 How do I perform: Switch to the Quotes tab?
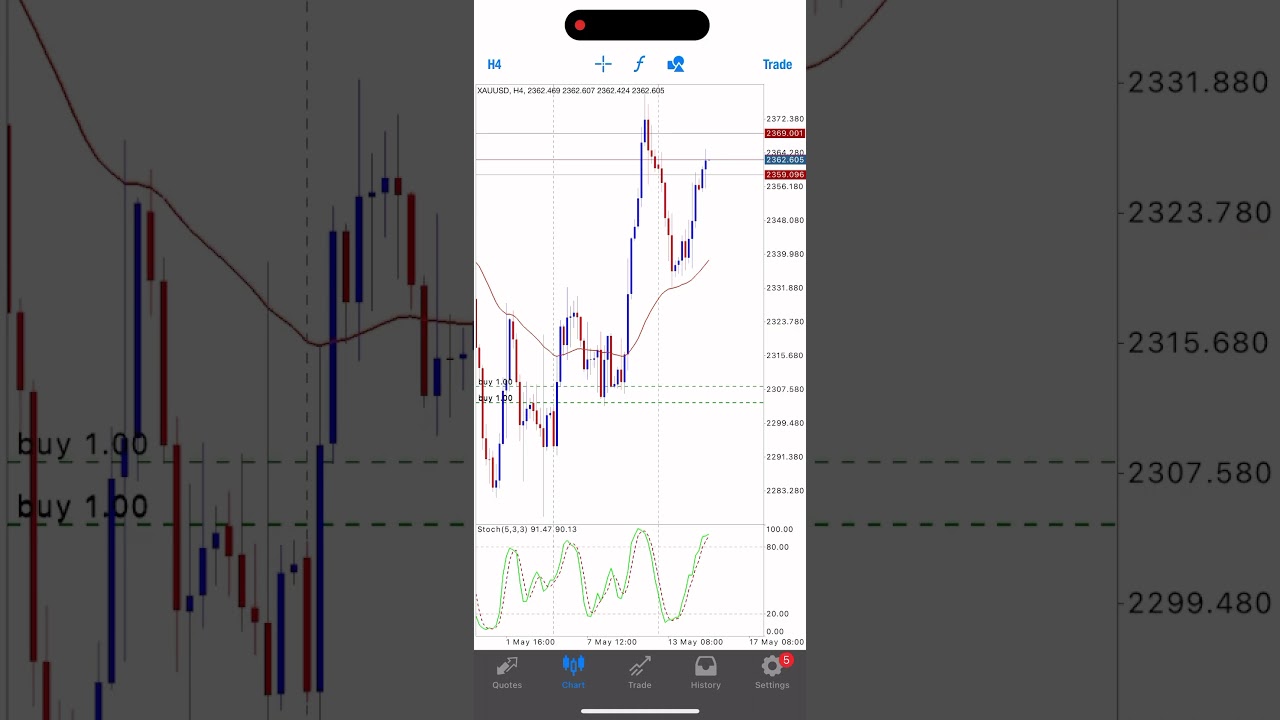click(x=507, y=673)
